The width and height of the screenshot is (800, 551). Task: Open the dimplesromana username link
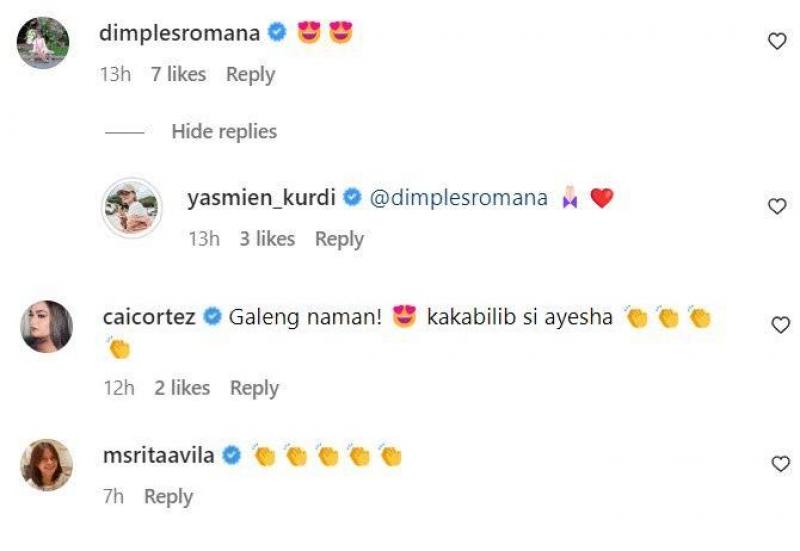[180, 33]
